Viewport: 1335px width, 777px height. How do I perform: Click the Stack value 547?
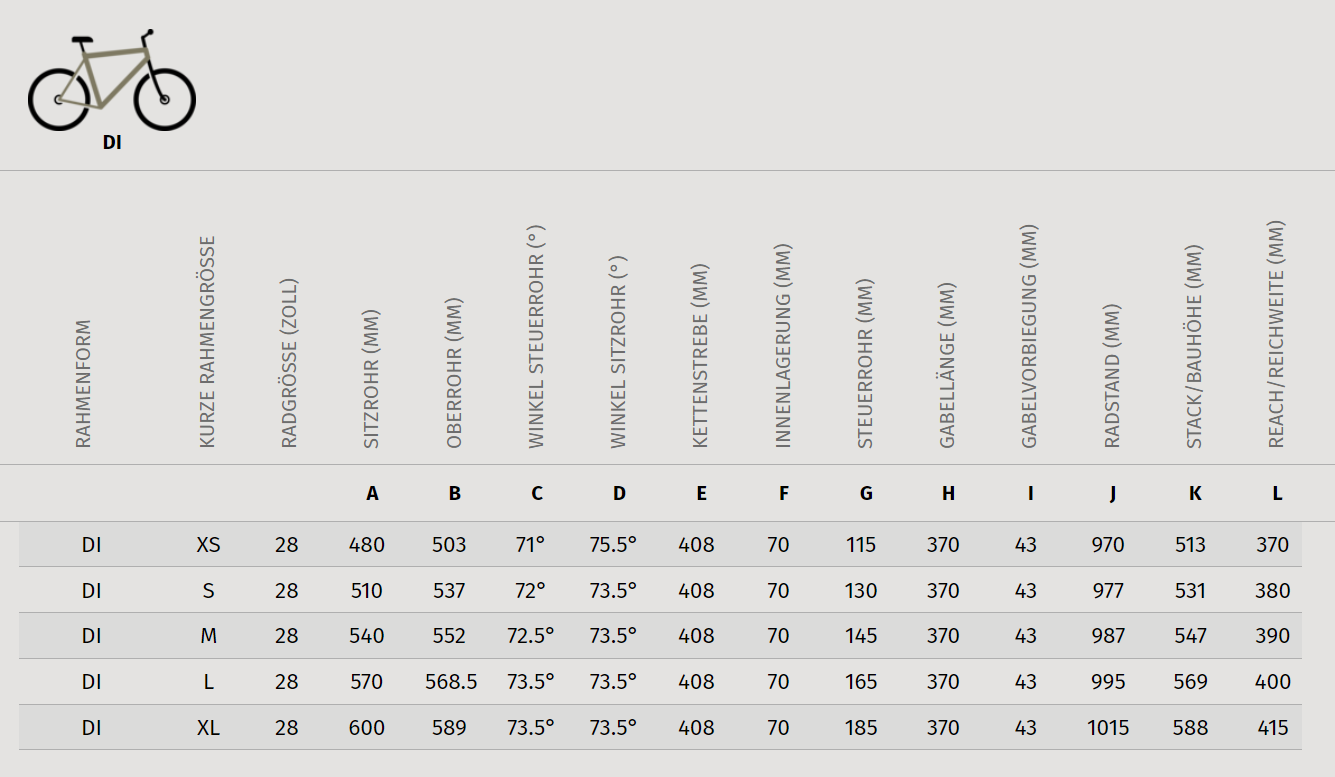click(1190, 636)
